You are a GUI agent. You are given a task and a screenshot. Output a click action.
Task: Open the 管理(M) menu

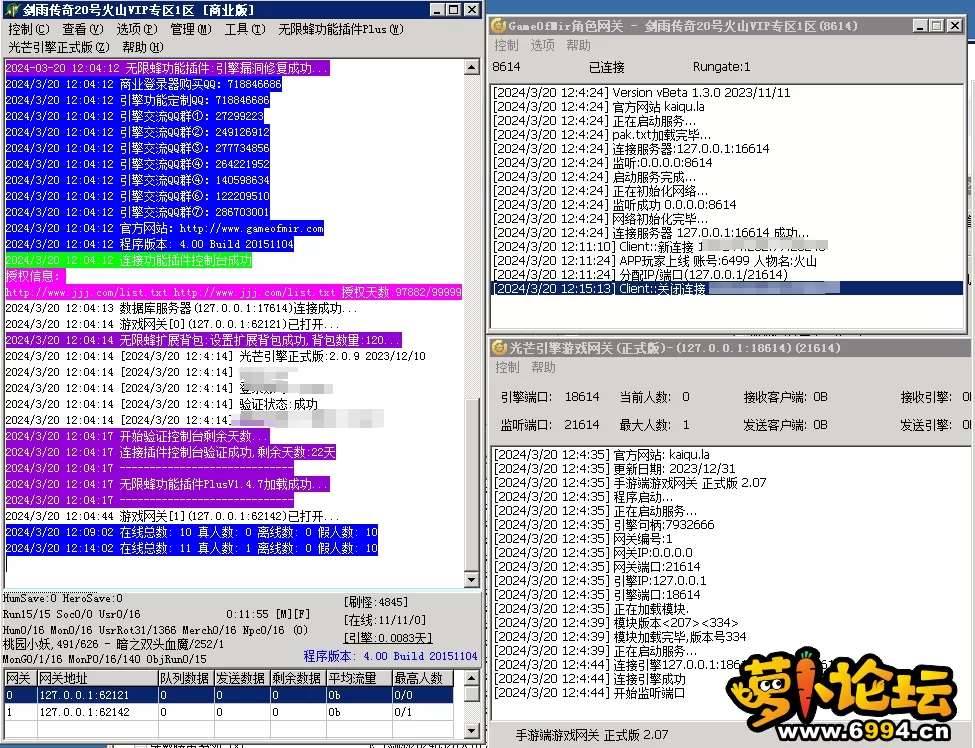coord(191,29)
